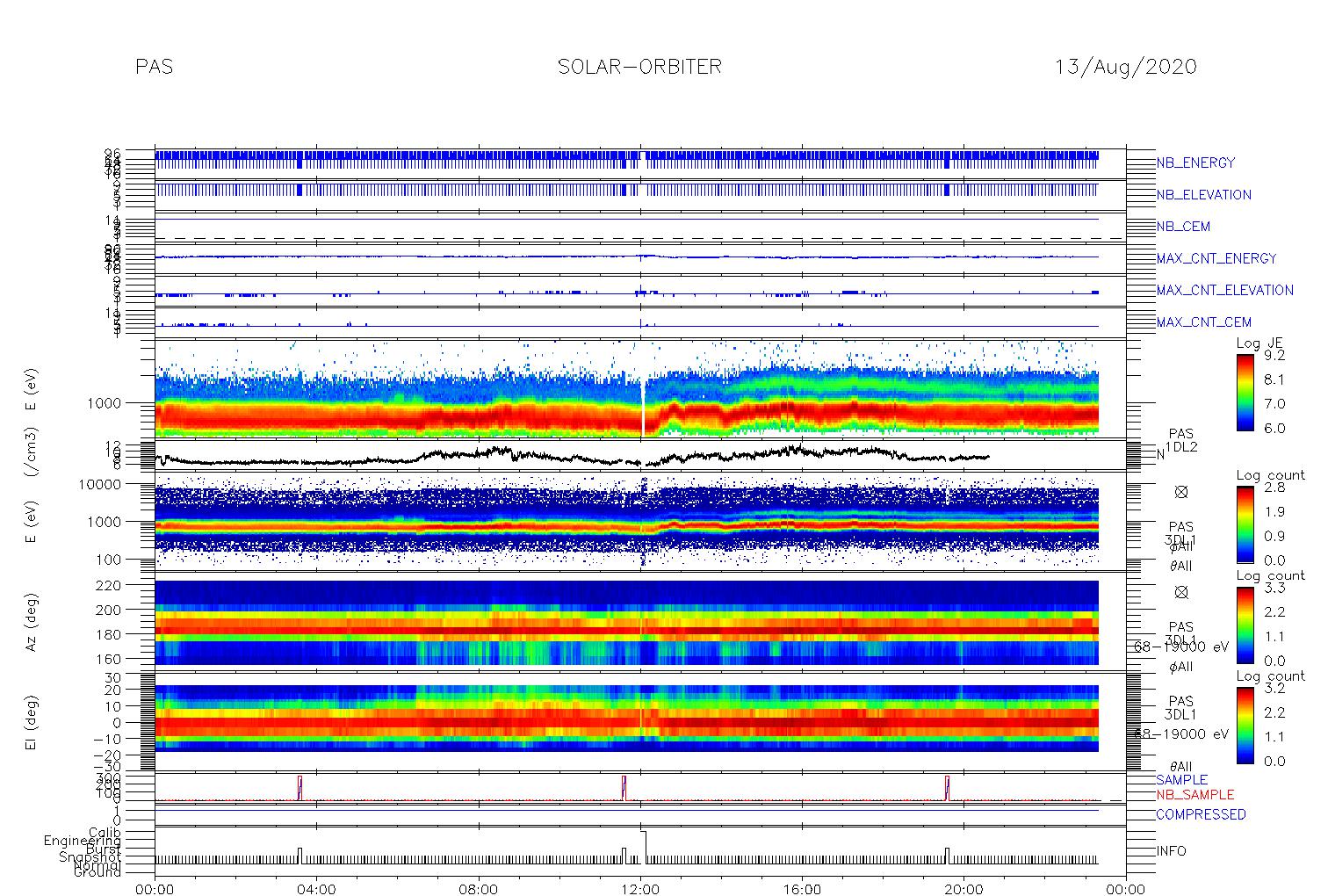The width and height of the screenshot is (1328, 896).
Task: Click the sample spike before 04:00
Action: (300, 788)
